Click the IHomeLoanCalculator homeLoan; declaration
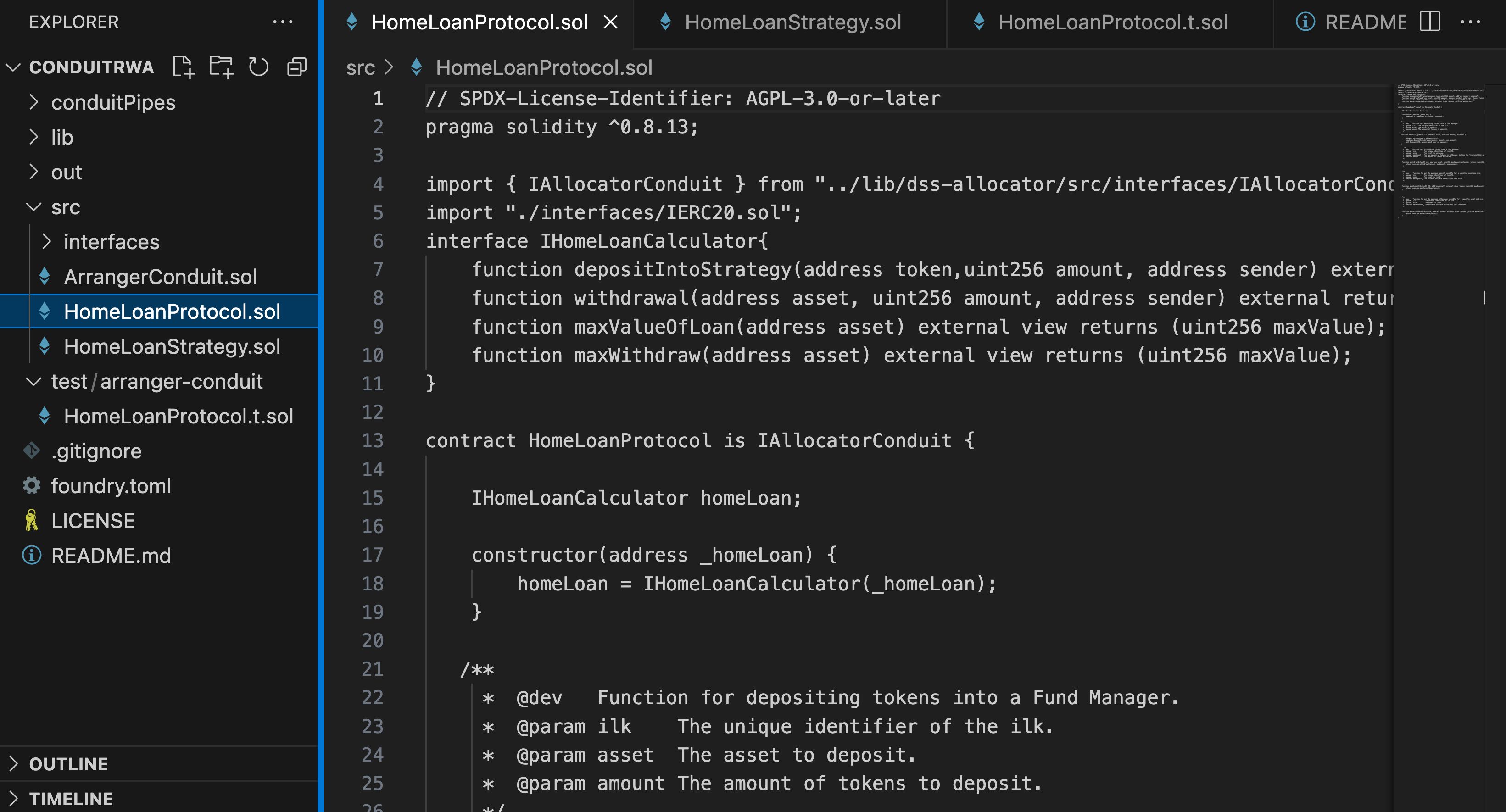The height and width of the screenshot is (812, 1506). pyautogui.click(x=636, y=497)
